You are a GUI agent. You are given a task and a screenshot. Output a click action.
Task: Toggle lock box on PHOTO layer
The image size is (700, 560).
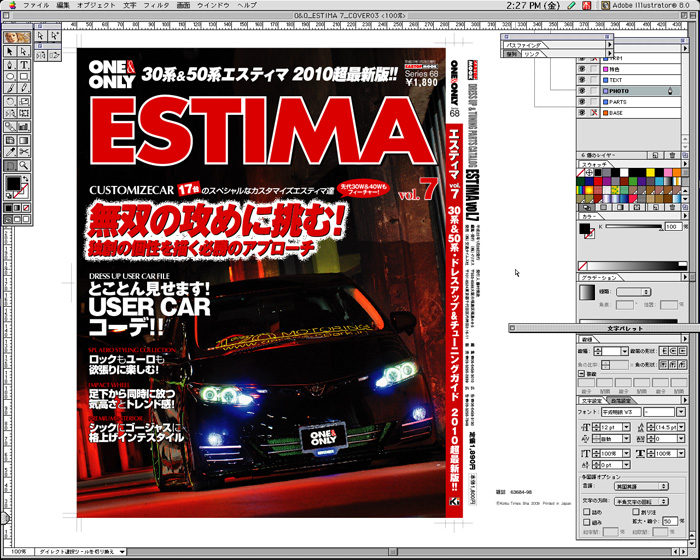(593, 91)
